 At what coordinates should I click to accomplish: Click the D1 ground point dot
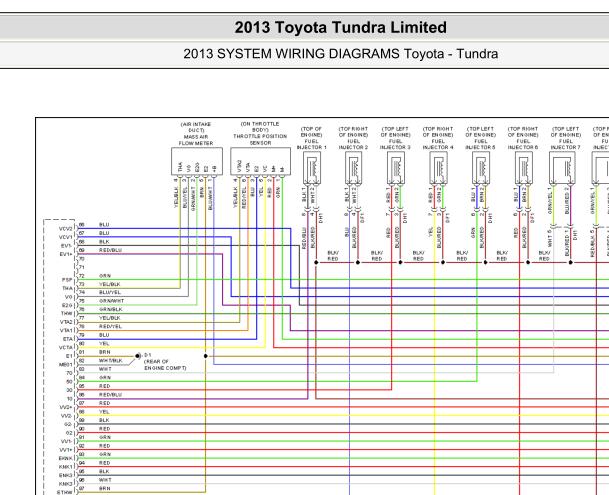pos(137,356)
